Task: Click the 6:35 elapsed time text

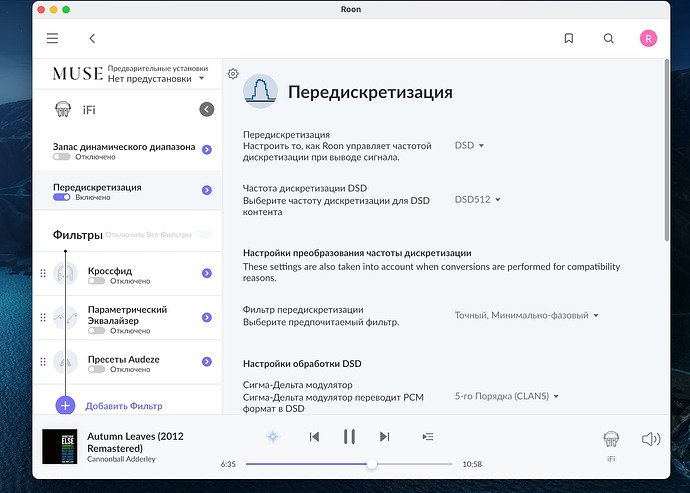Action: click(x=228, y=464)
